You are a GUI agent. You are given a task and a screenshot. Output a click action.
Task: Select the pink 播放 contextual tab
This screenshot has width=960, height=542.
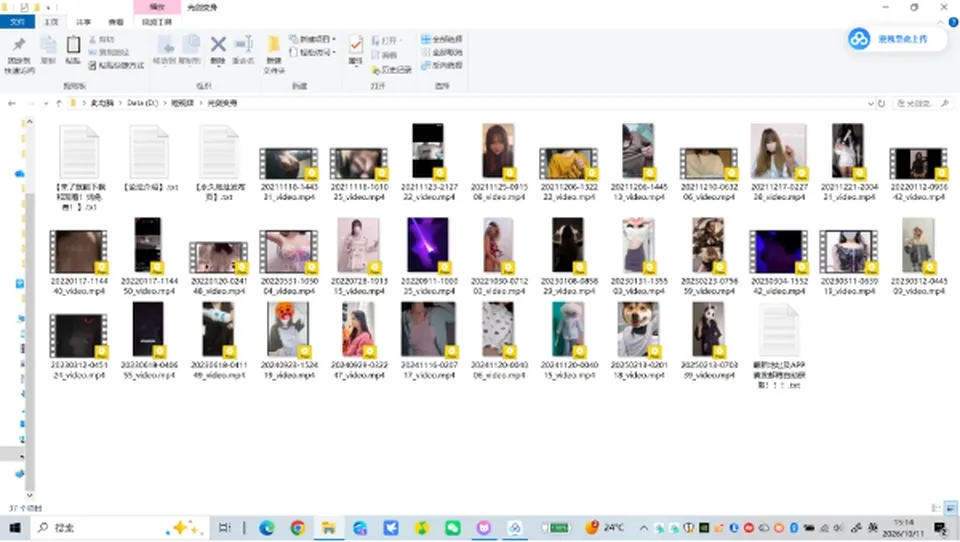click(157, 7)
